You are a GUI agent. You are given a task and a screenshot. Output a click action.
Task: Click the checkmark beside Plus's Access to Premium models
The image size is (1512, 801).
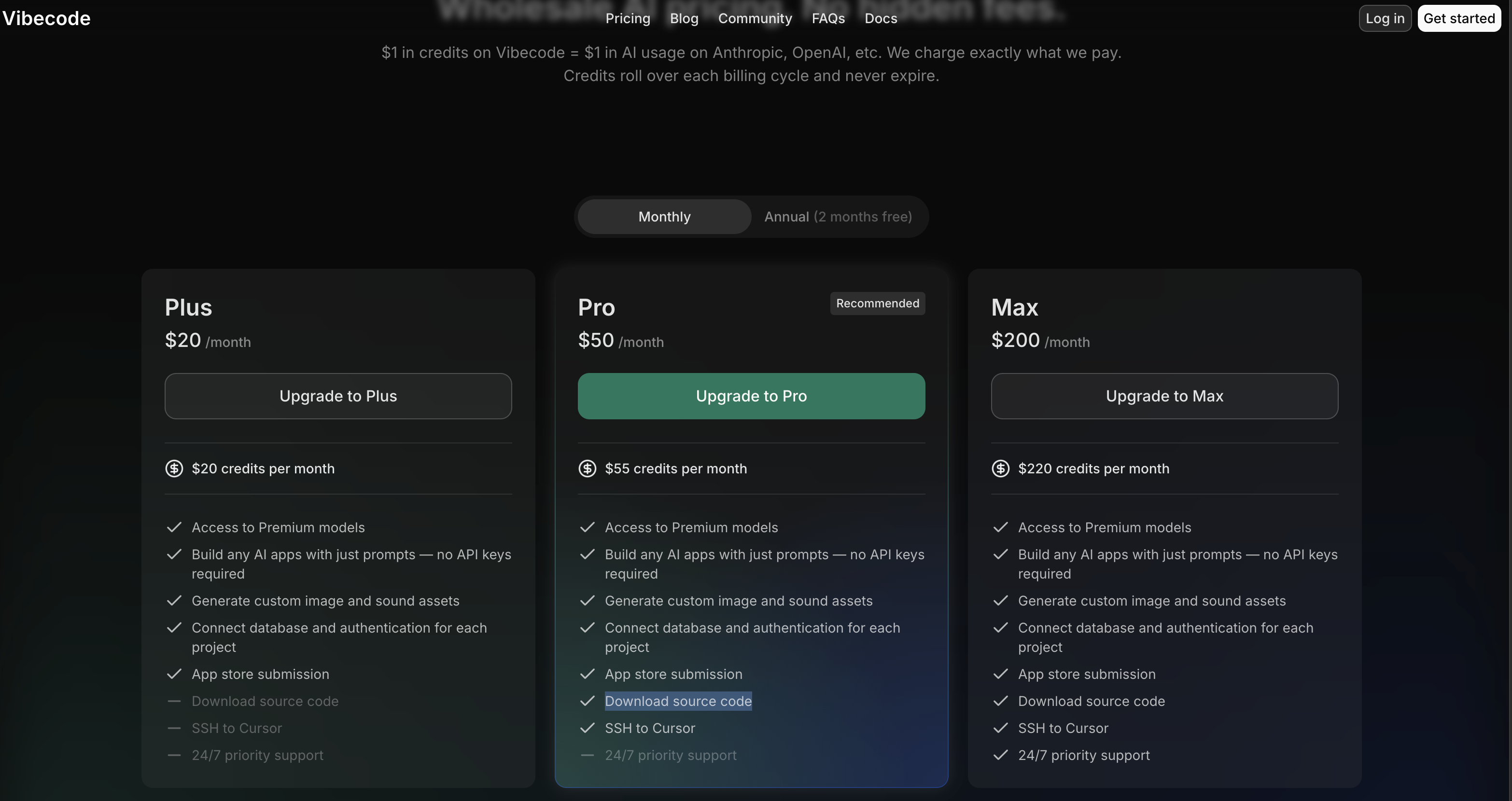coord(174,527)
